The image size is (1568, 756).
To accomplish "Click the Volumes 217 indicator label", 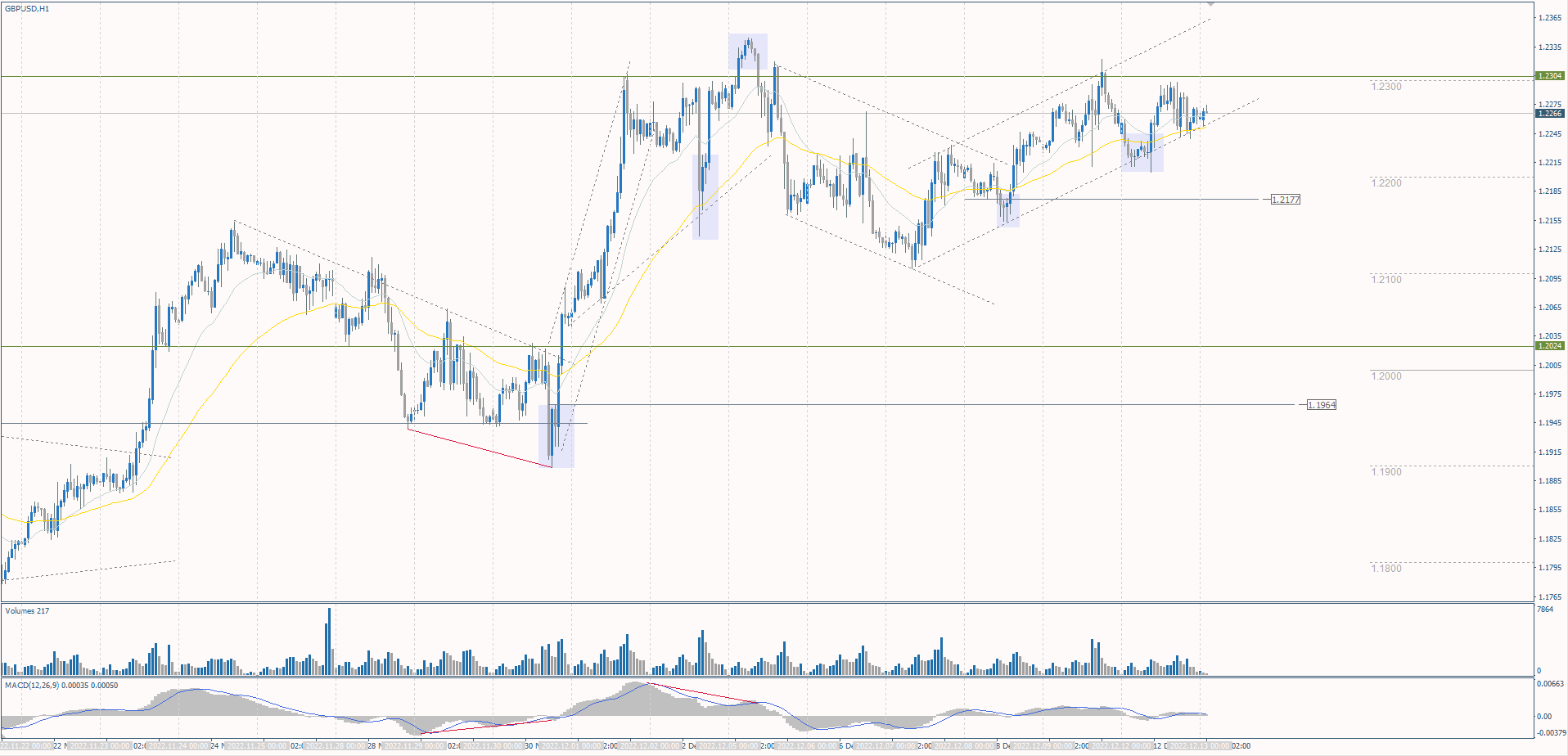I will tap(27, 611).
